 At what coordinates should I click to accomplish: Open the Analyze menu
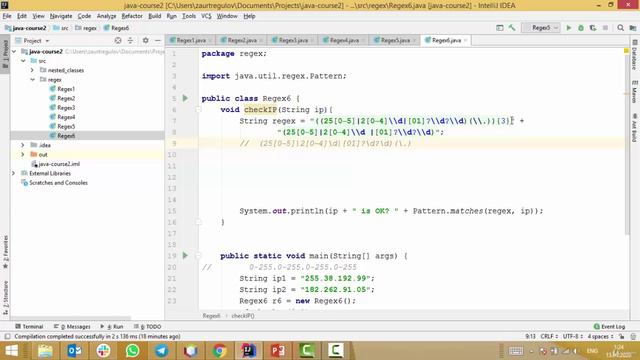coord(106,16)
